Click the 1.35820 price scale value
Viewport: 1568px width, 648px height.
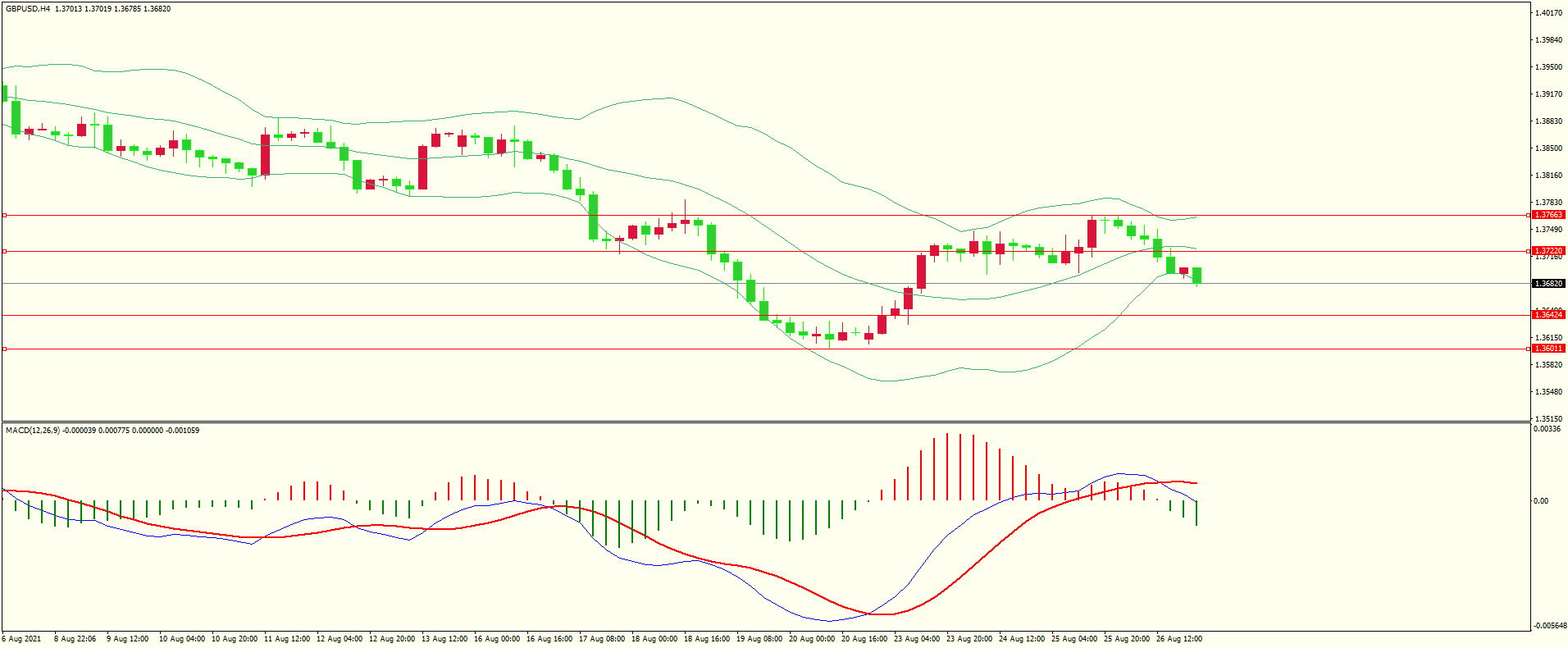(x=1548, y=365)
